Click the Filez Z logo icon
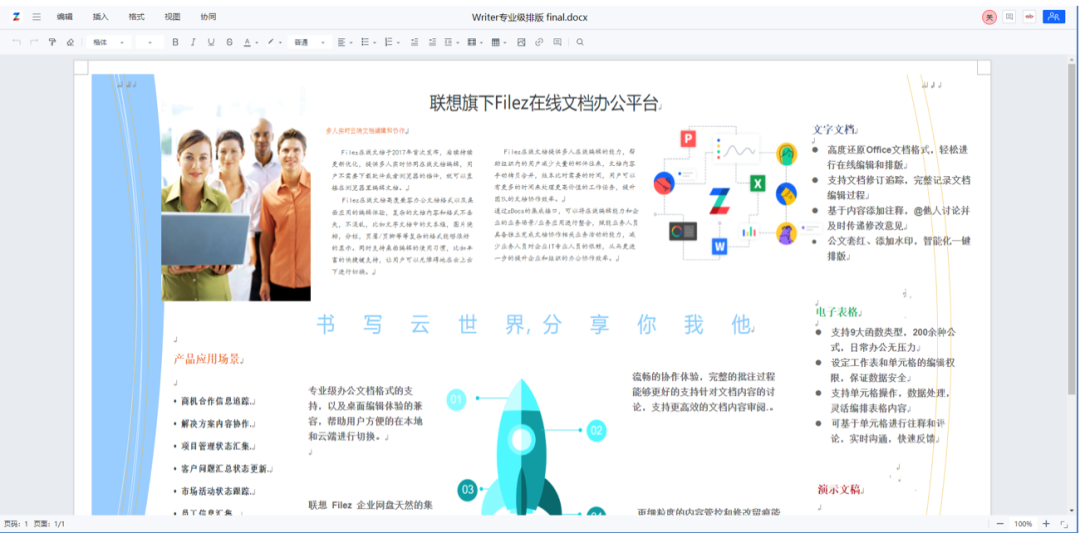This screenshot has width=1080, height=533. (16, 17)
